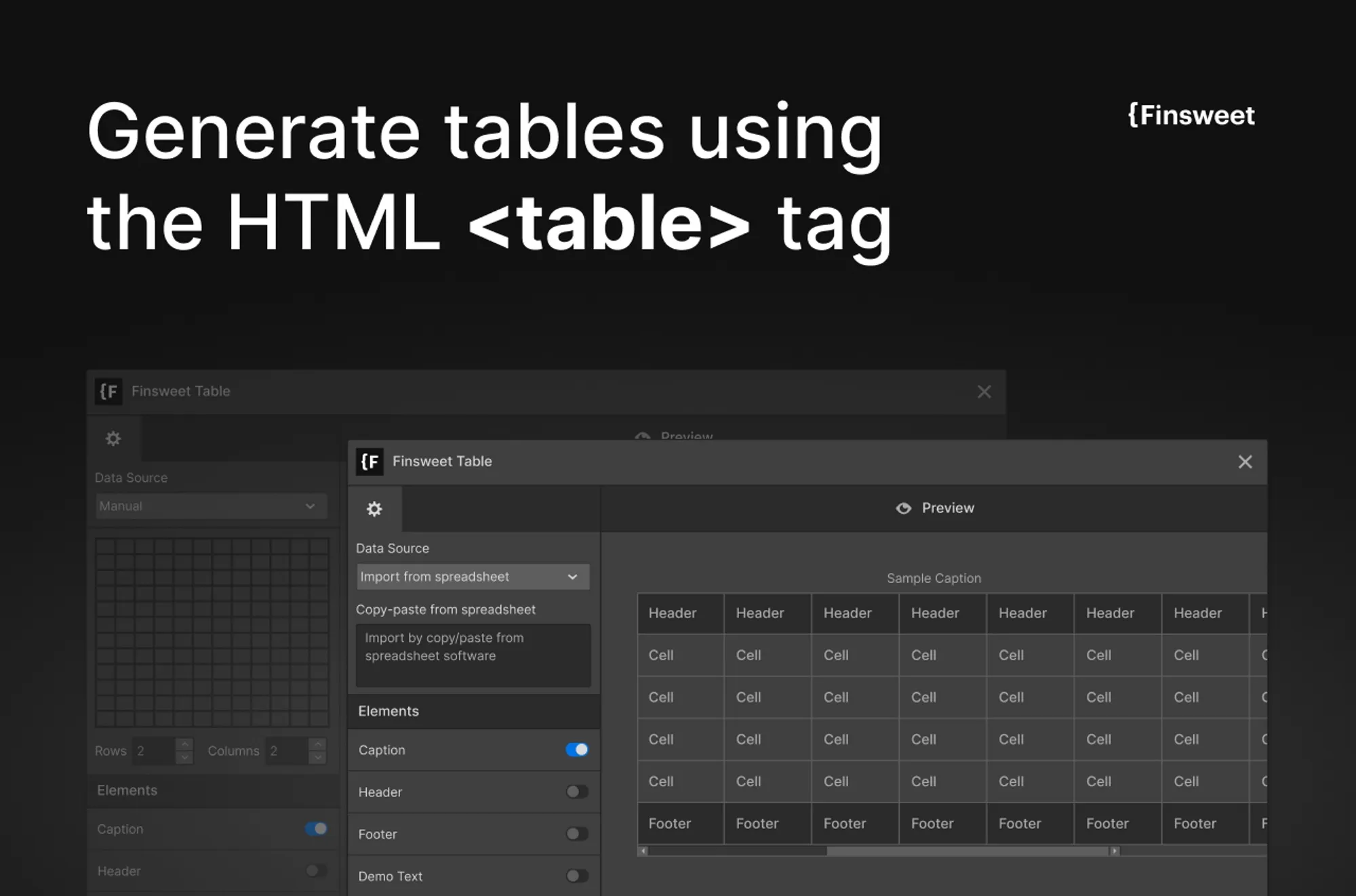The height and width of the screenshot is (896, 1356).
Task: Decrease Columns using the down stepper arrow
Action: coord(317,756)
